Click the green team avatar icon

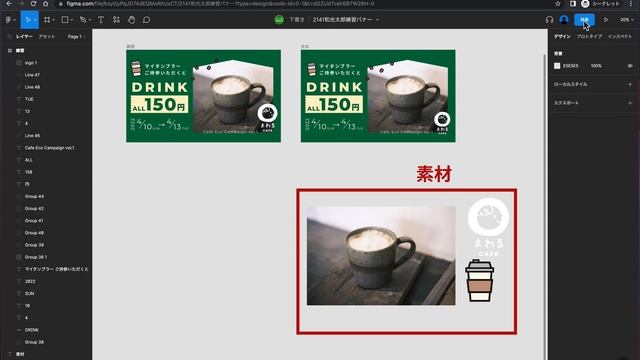[x=279, y=20]
